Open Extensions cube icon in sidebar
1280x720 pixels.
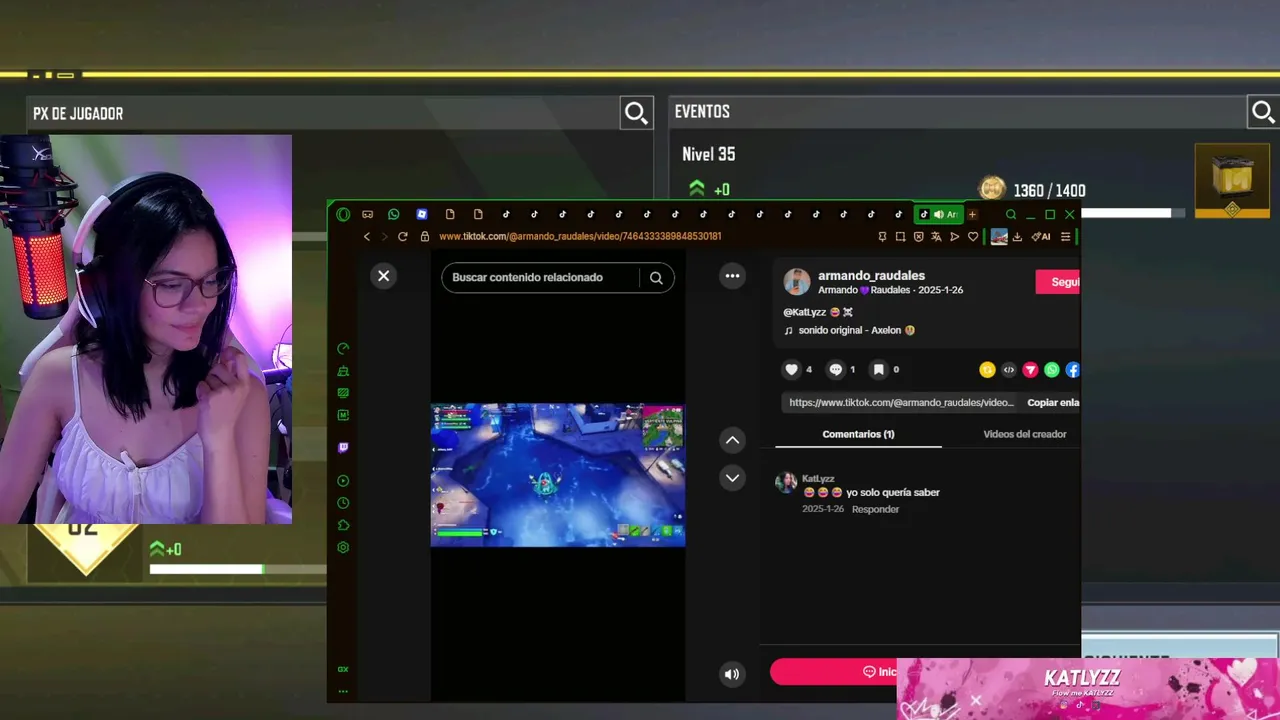(x=343, y=525)
